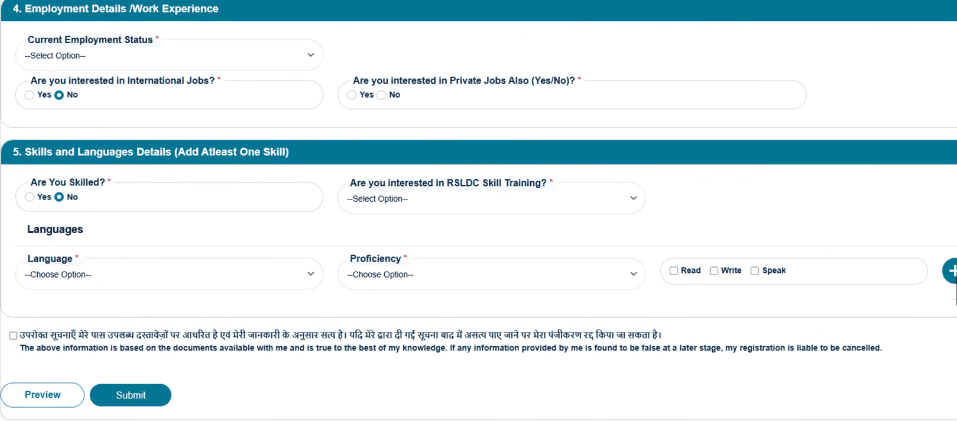The width and height of the screenshot is (957, 421).
Task: Select No for International Jobs interest
Action: pyautogui.click(x=59, y=95)
